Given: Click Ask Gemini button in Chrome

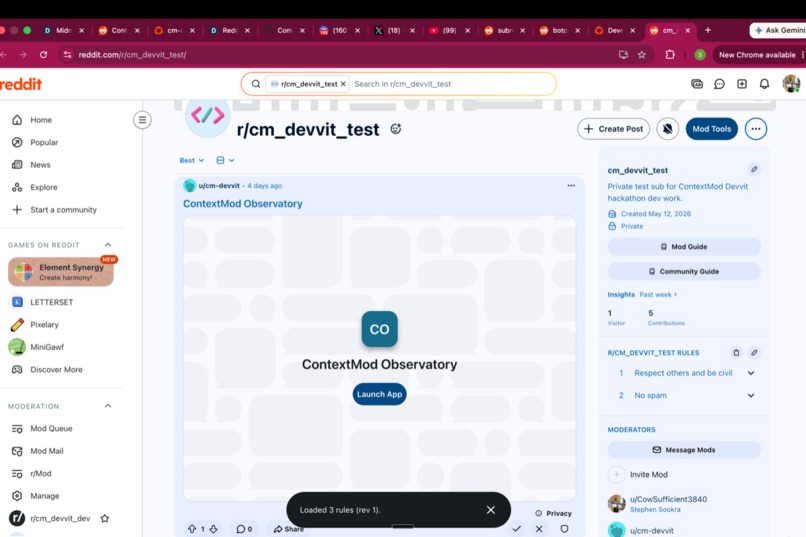Looking at the screenshot, I should click(x=778, y=30).
